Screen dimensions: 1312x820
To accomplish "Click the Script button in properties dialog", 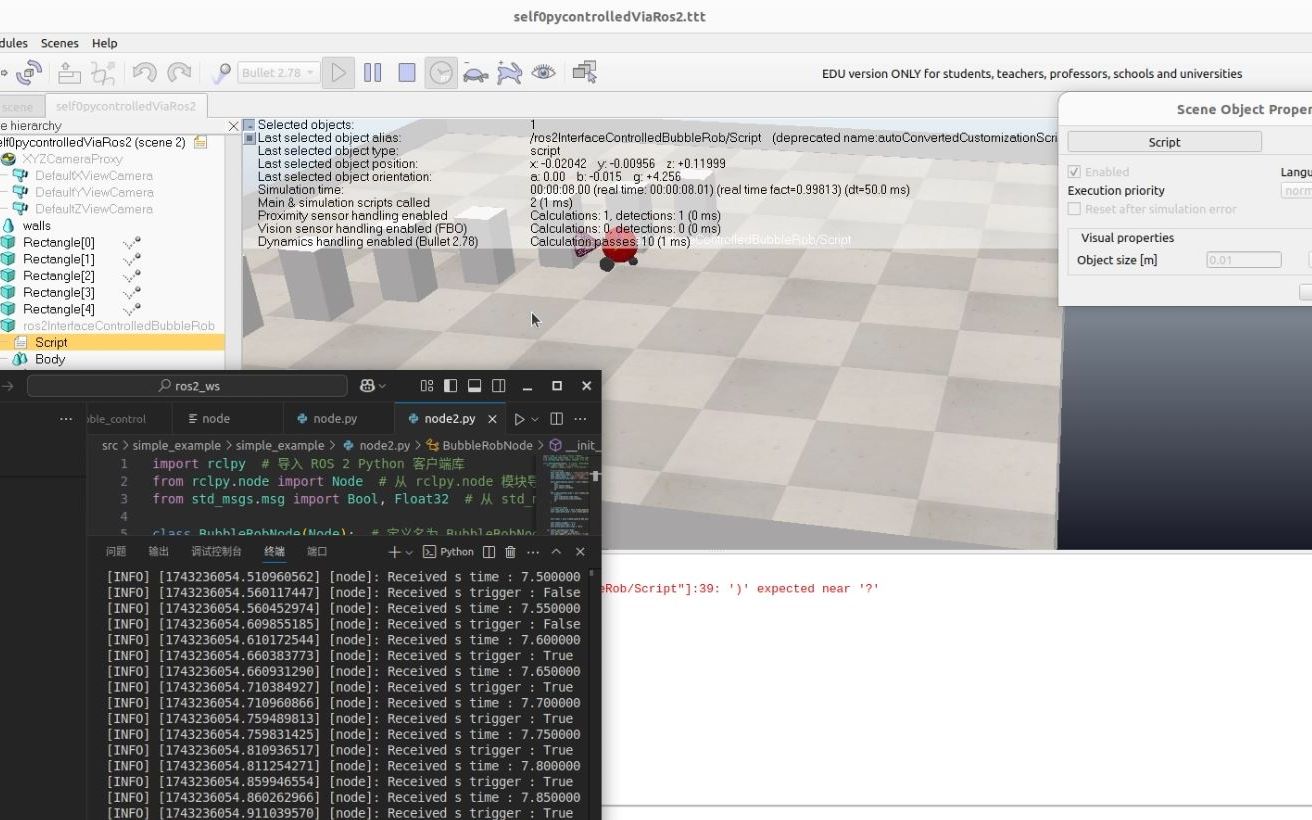I will 1164,142.
